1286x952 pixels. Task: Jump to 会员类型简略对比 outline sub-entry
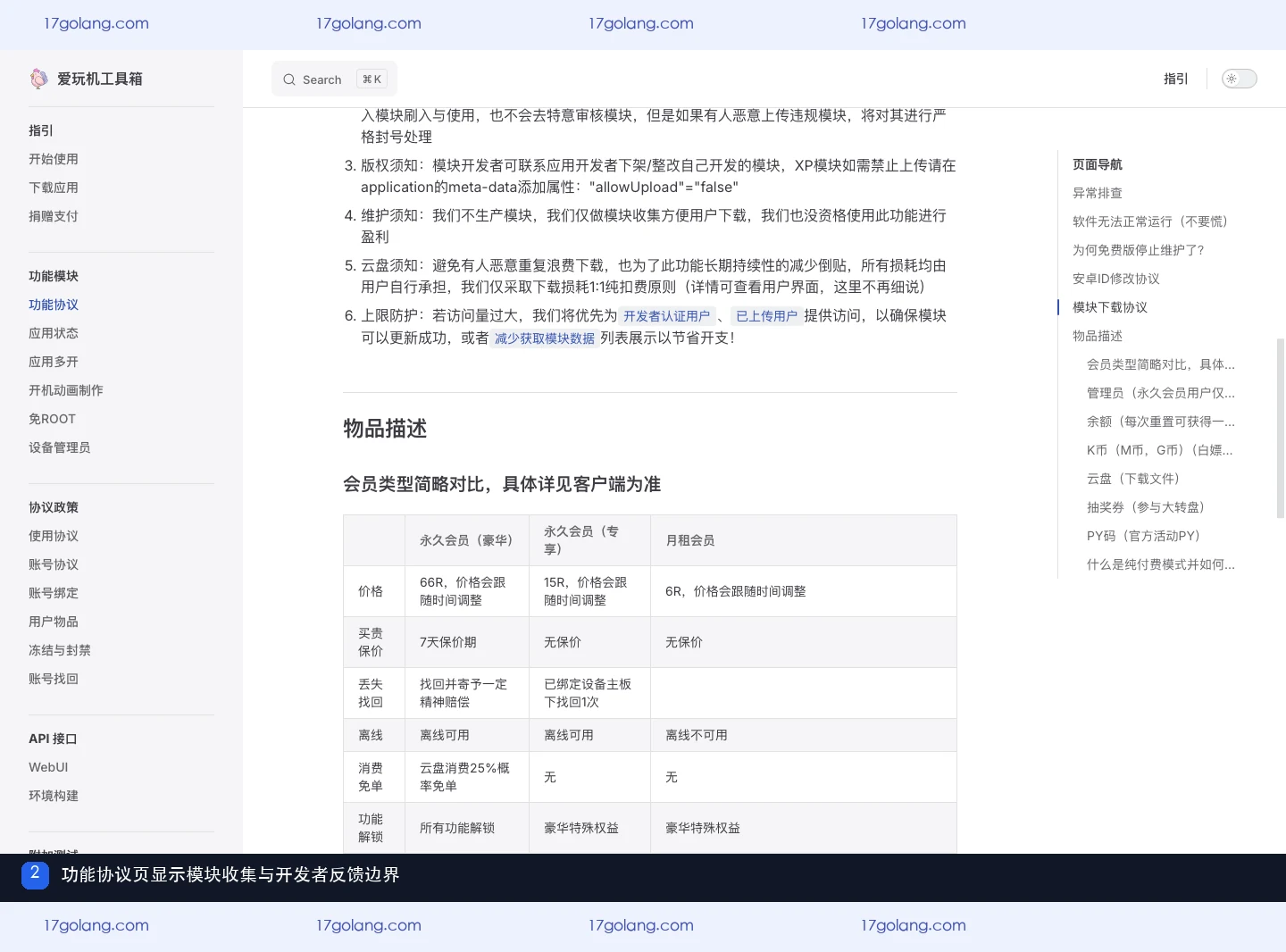coord(1161,364)
